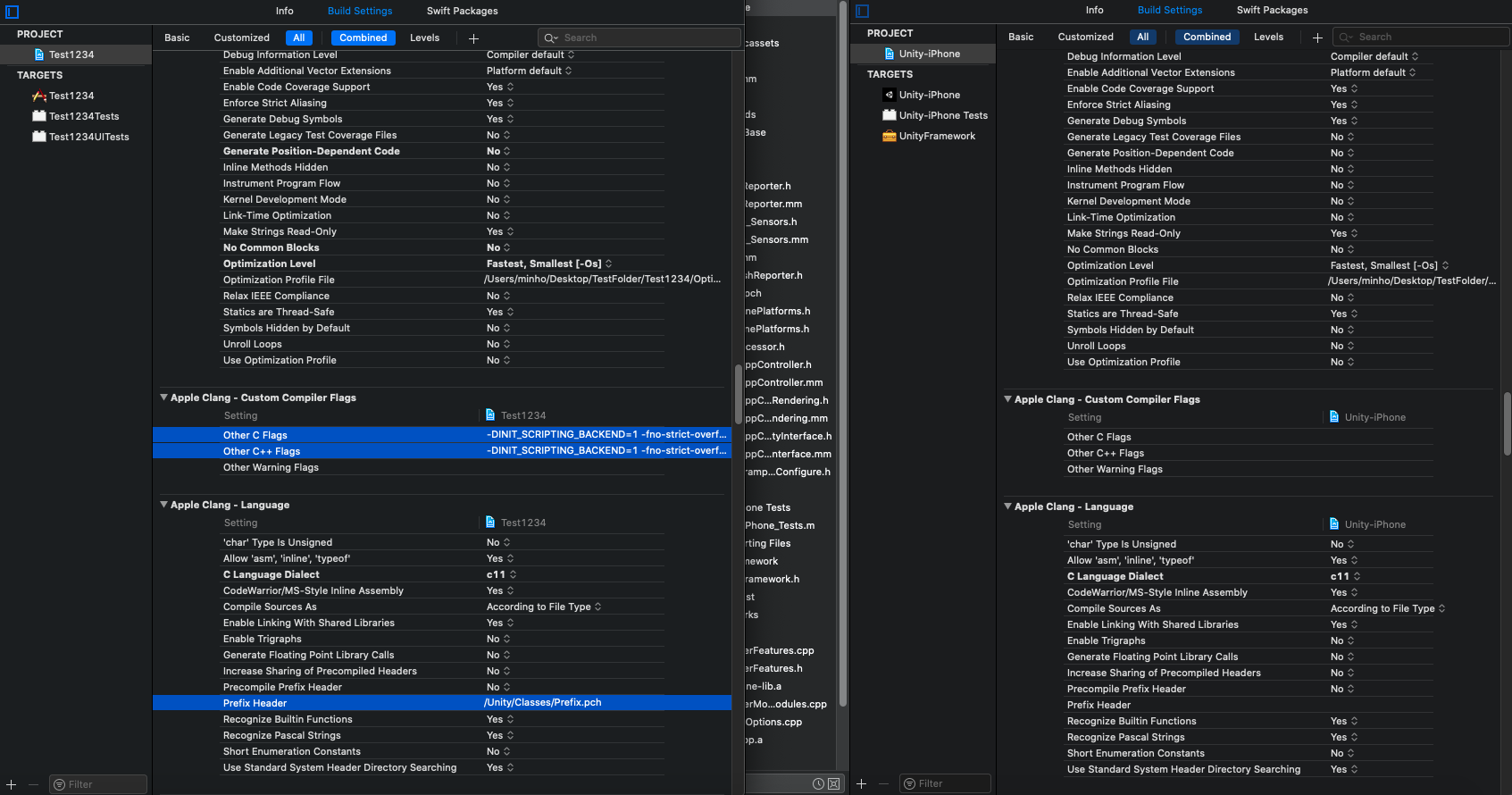Viewport: 1512px width, 795px height.
Task: Open C Language Dialect dropdown in right window
Action: (x=1345, y=576)
